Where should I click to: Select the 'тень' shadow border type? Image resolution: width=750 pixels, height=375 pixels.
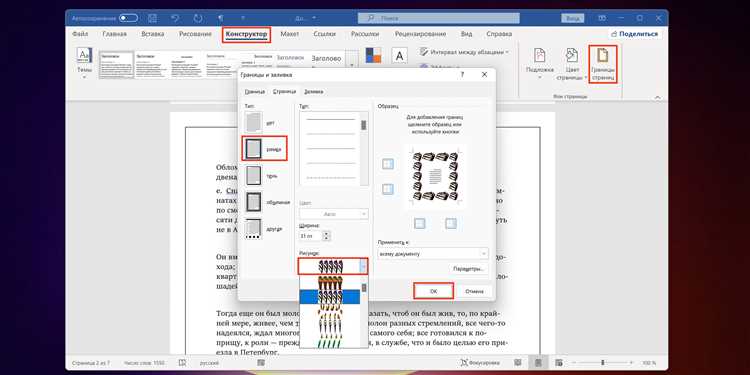tap(262, 176)
